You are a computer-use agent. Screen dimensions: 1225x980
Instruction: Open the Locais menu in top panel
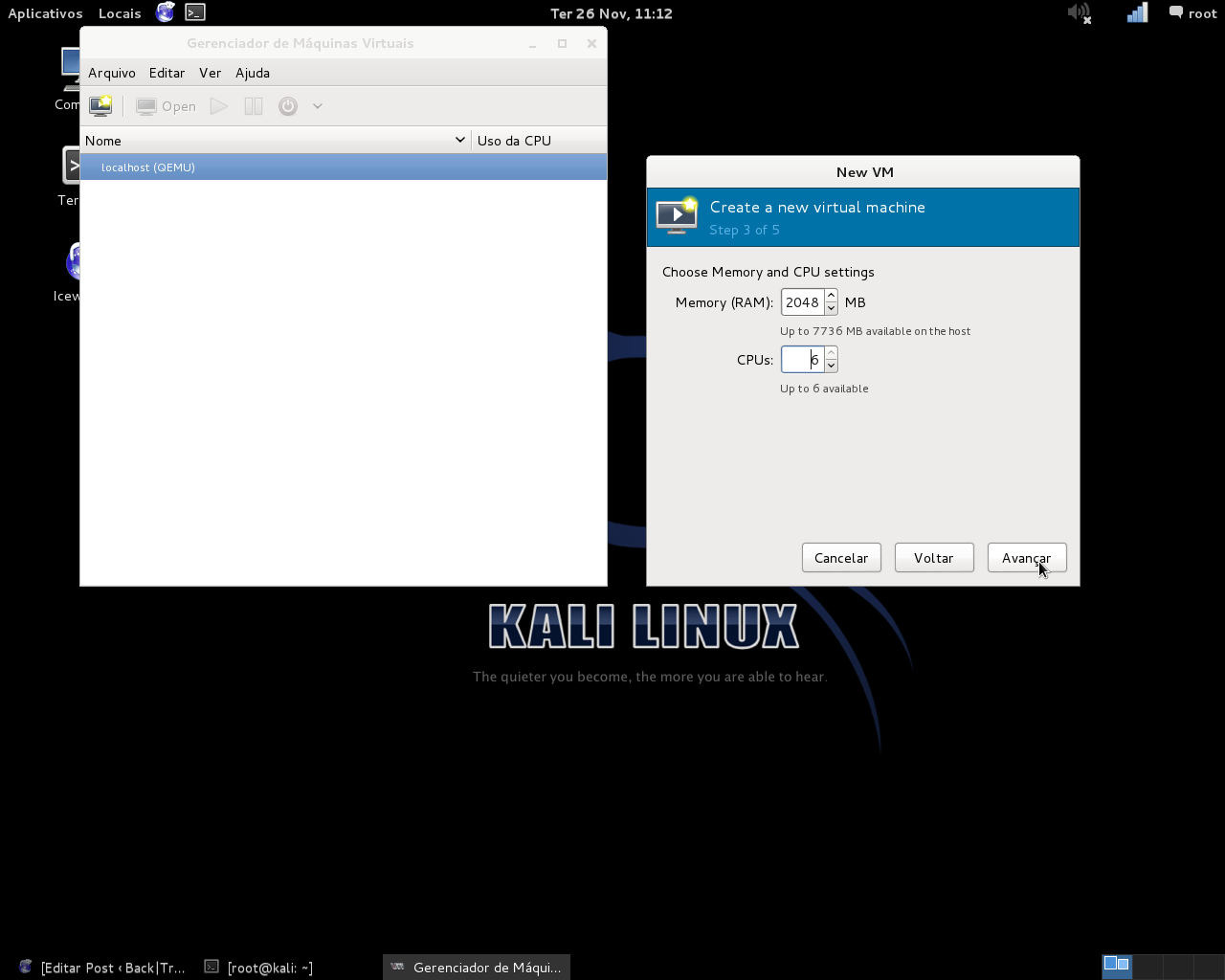pos(120,13)
